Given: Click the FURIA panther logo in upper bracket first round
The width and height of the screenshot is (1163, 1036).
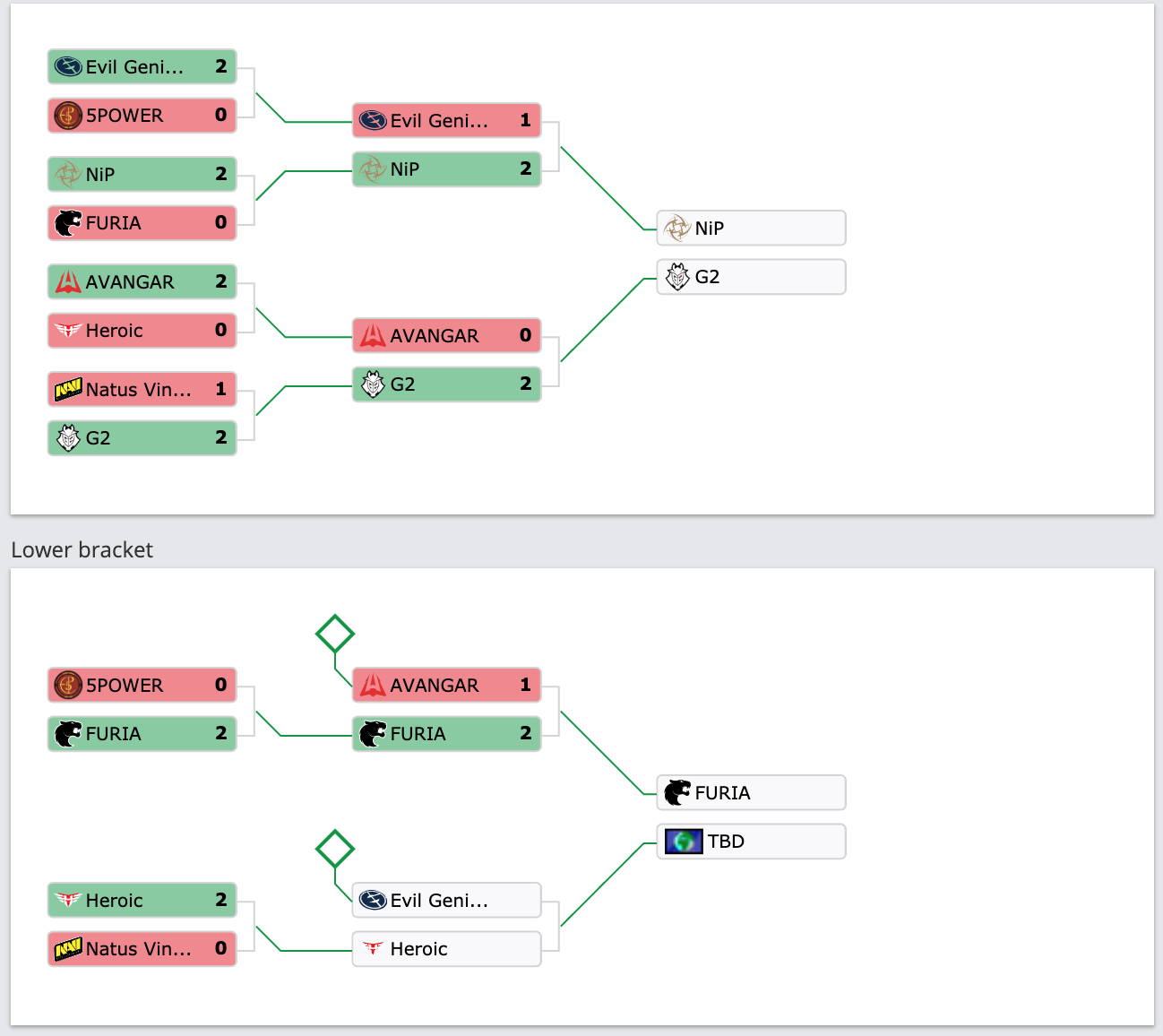Looking at the screenshot, I should (x=68, y=222).
